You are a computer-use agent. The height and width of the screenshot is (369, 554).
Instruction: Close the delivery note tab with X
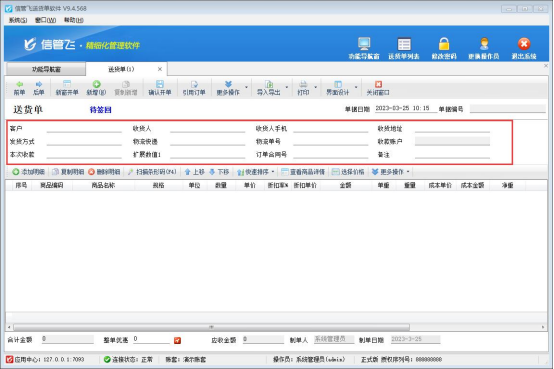(160, 69)
